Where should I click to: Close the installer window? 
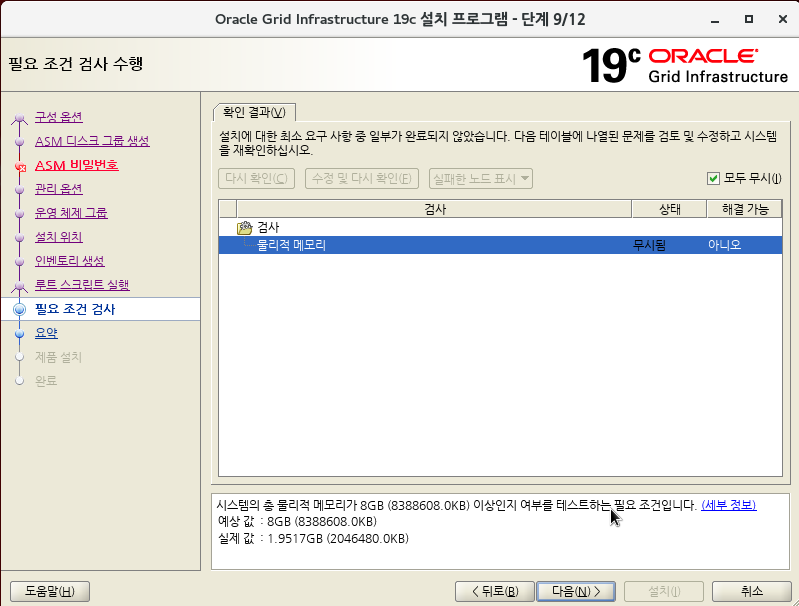point(783,19)
